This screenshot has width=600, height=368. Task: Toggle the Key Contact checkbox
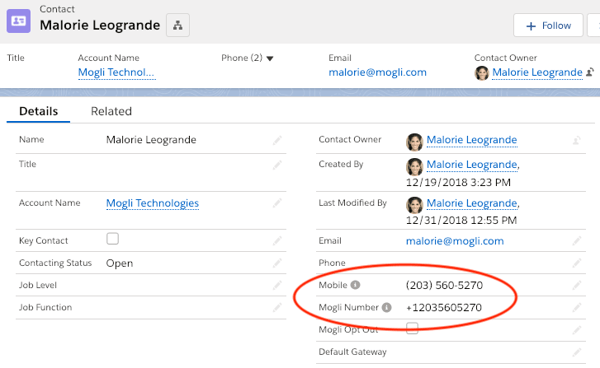112,239
